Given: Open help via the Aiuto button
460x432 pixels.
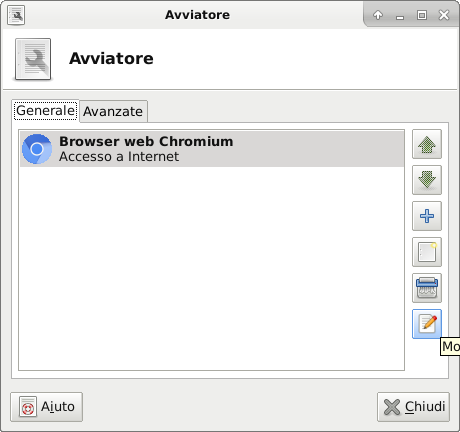Looking at the screenshot, I should tap(47, 407).
